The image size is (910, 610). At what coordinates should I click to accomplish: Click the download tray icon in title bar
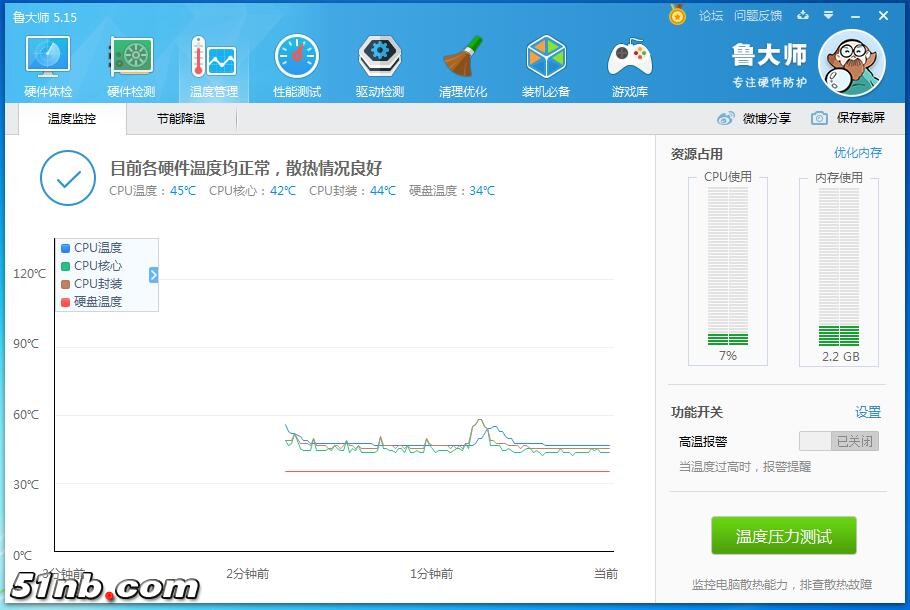coord(803,16)
